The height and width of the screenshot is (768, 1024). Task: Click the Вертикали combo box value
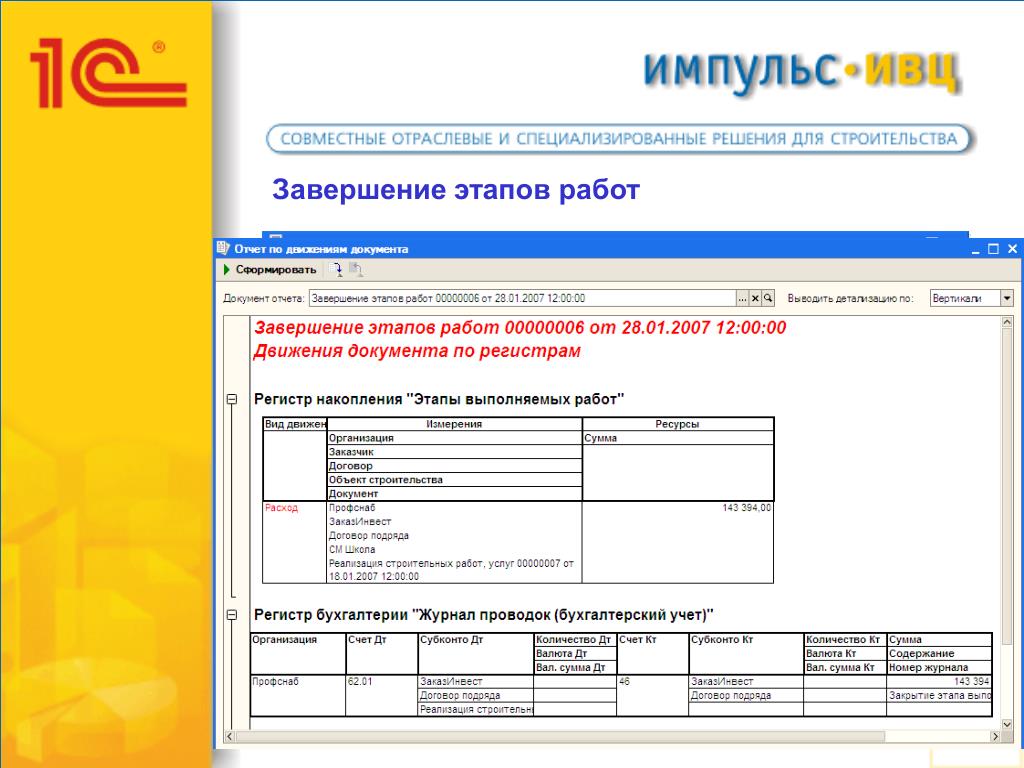point(965,298)
